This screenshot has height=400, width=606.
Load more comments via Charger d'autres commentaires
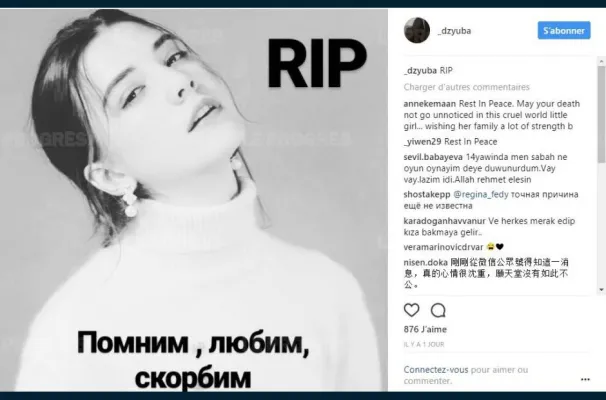pyautogui.click(x=466, y=87)
